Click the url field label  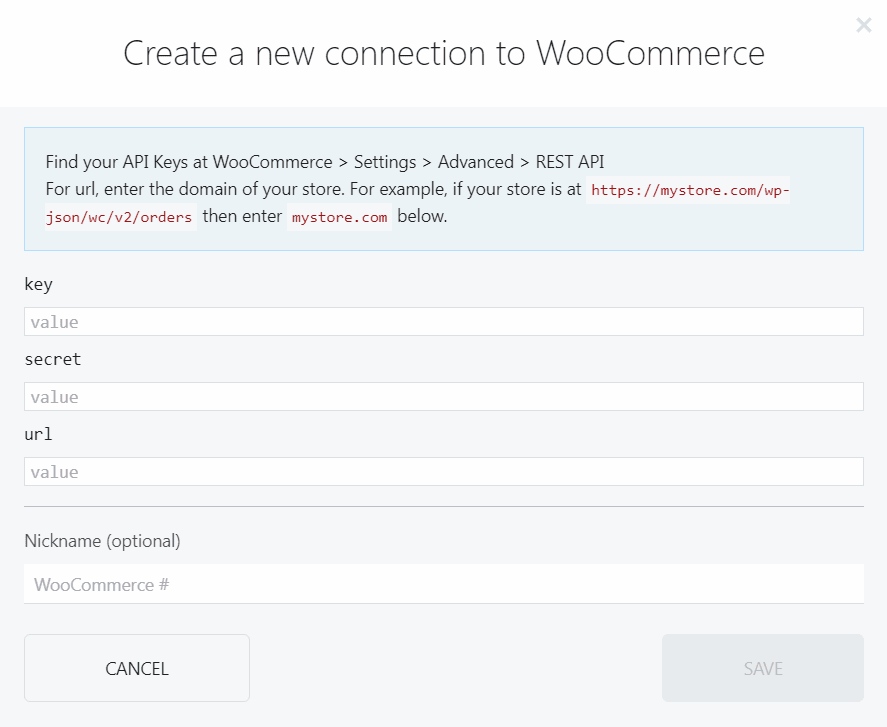[x=38, y=434]
